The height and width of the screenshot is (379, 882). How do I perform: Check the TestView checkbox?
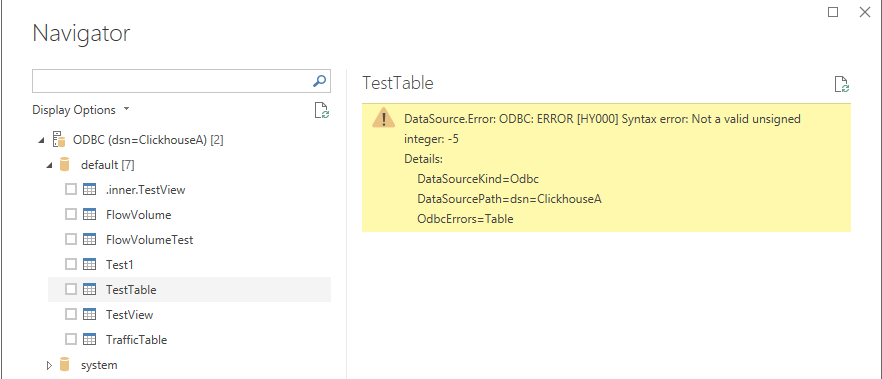point(71,314)
